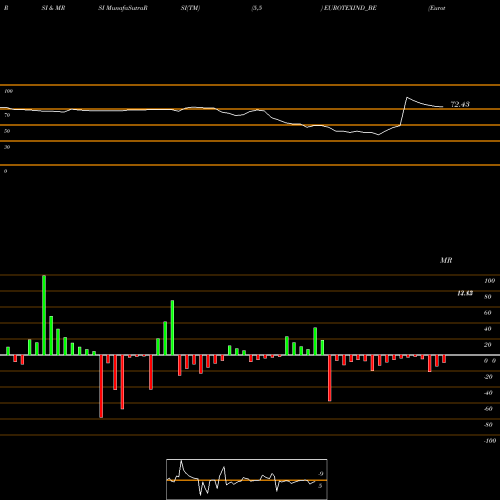This screenshot has height=500, width=500.
Task: Open the mini overview chart thumbnail at bottom
Action: pos(247,479)
